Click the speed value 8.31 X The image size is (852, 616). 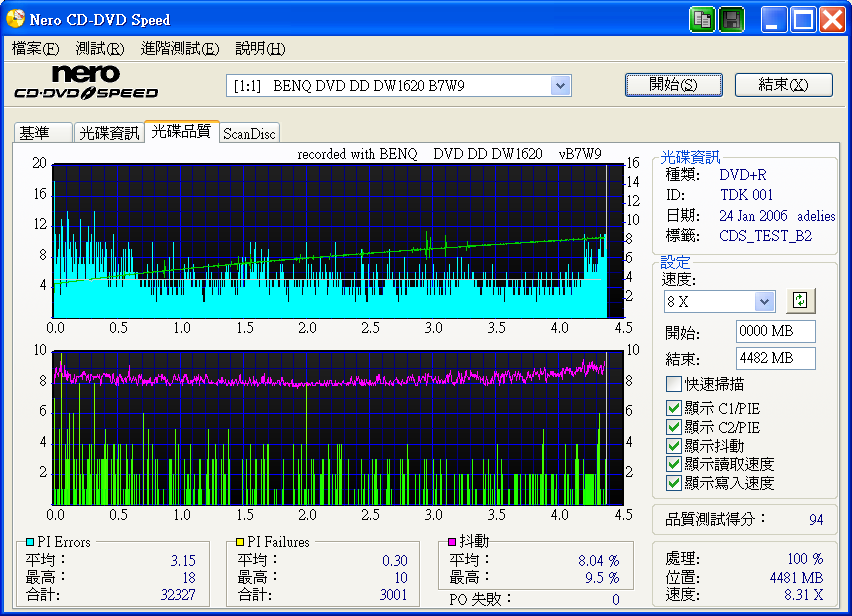(803, 595)
